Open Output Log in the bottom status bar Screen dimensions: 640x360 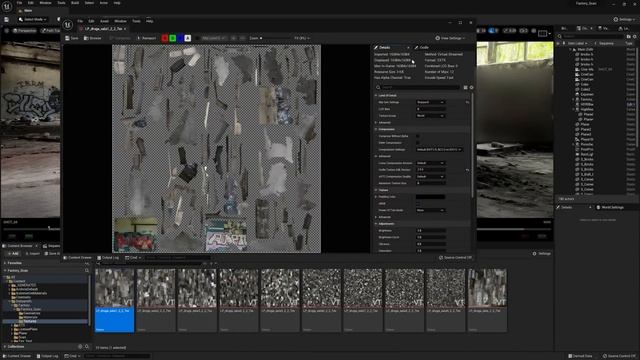pos(48,356)
